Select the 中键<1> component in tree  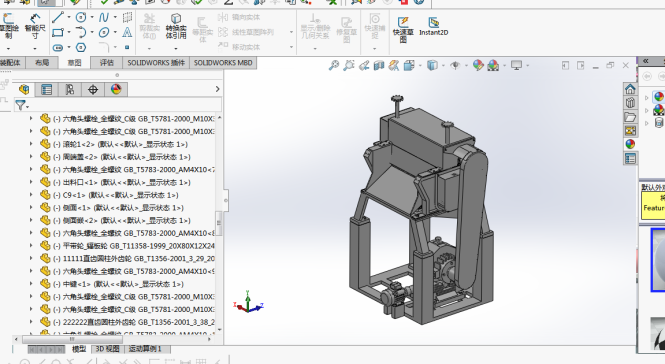pos(124,284)
